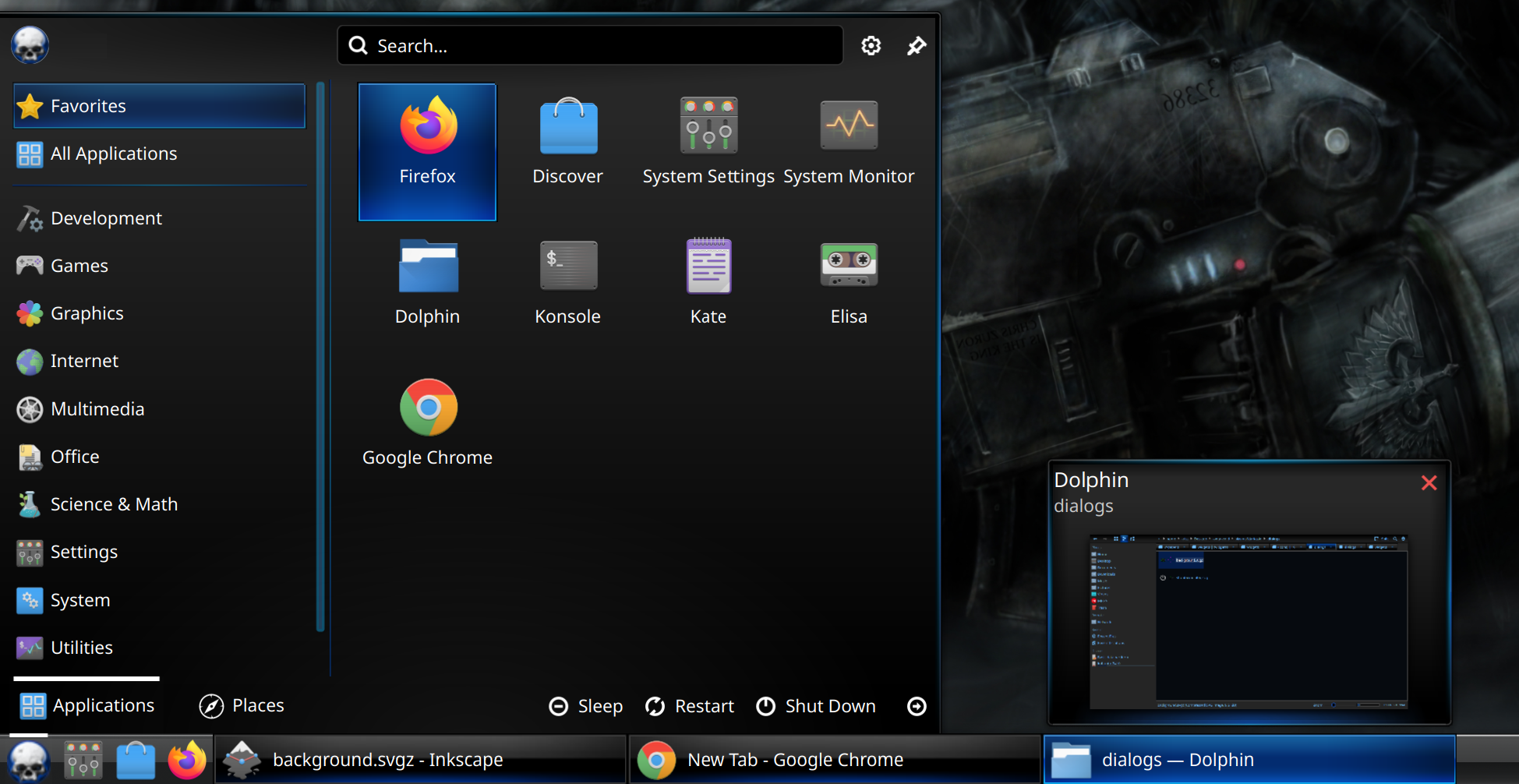
Task: Open the Development category
Action: 159,218
